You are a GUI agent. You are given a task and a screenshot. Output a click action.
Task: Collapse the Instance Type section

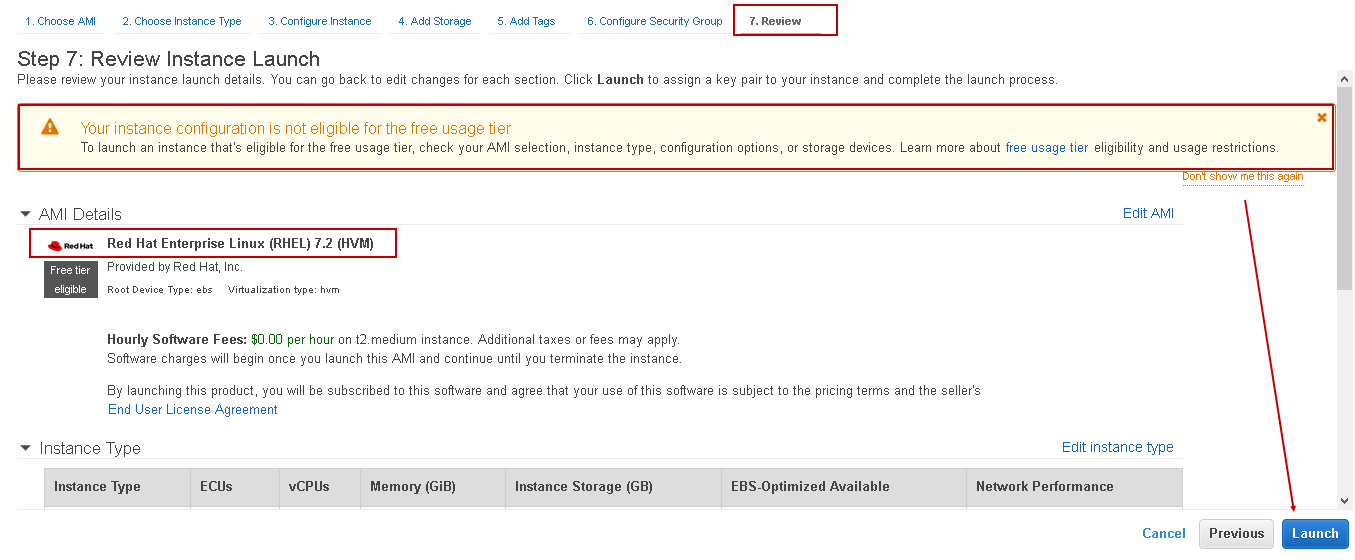(x=25, y=448)
